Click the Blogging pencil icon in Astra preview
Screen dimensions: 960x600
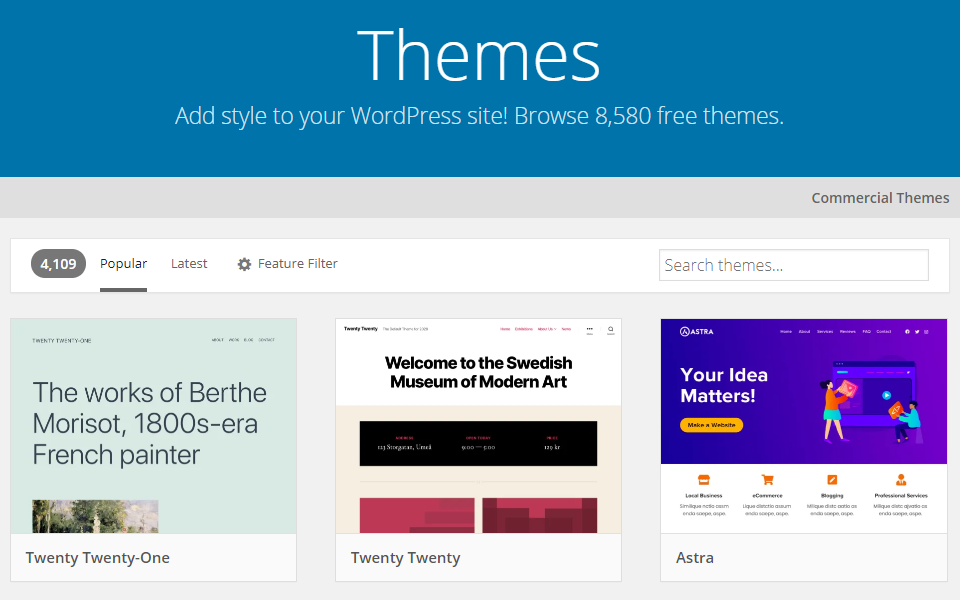point(832,479)
